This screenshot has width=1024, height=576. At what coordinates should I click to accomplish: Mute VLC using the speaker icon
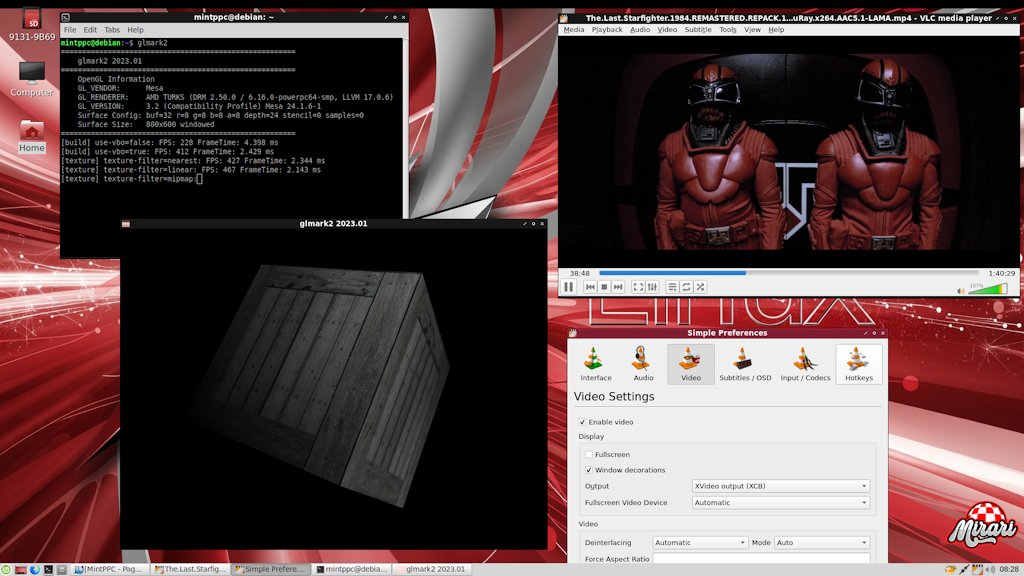point(961,291)
